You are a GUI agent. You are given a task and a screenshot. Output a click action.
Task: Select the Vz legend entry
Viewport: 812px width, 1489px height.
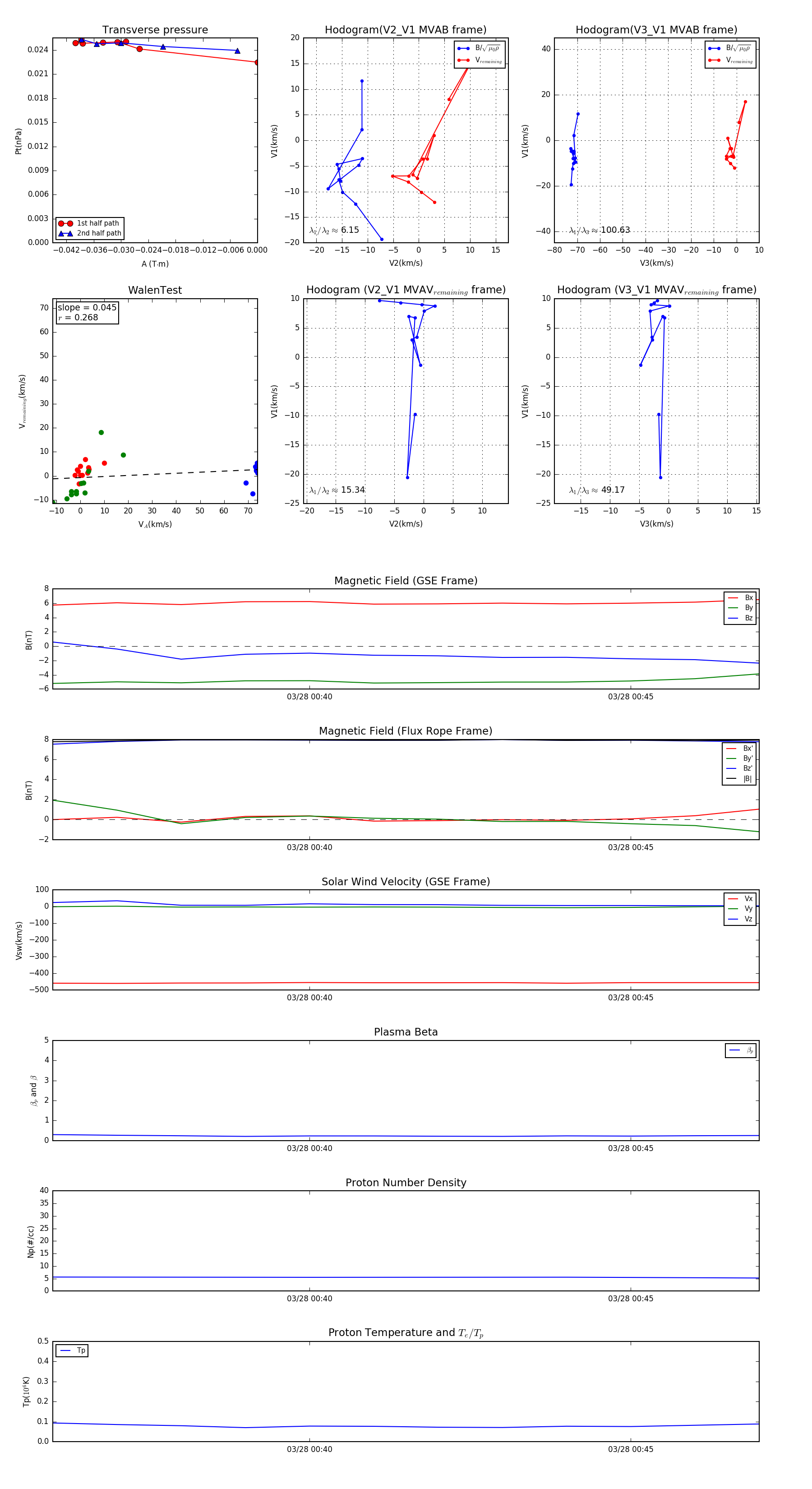(x=740, y=919)
